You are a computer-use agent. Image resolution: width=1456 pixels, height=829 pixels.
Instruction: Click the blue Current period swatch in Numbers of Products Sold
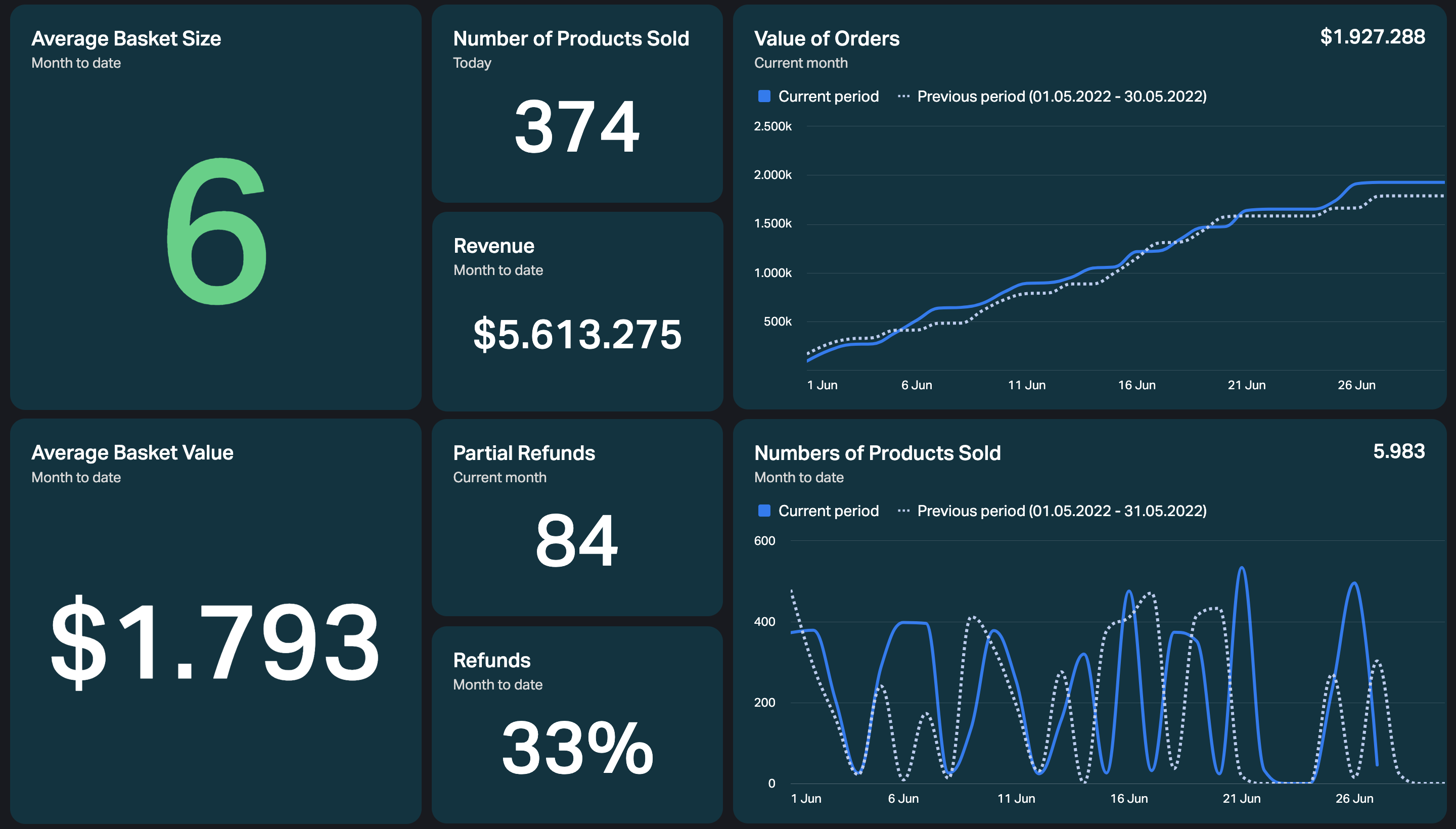click(x=764, y=511)
